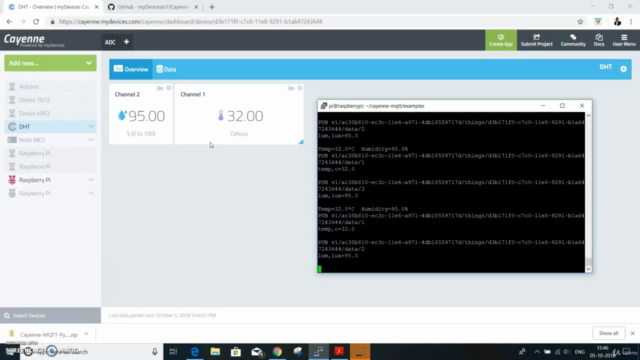Viewport: 640px width, 360px height.
Task: Click Task View taskbar icon
Action: point(173,351)
